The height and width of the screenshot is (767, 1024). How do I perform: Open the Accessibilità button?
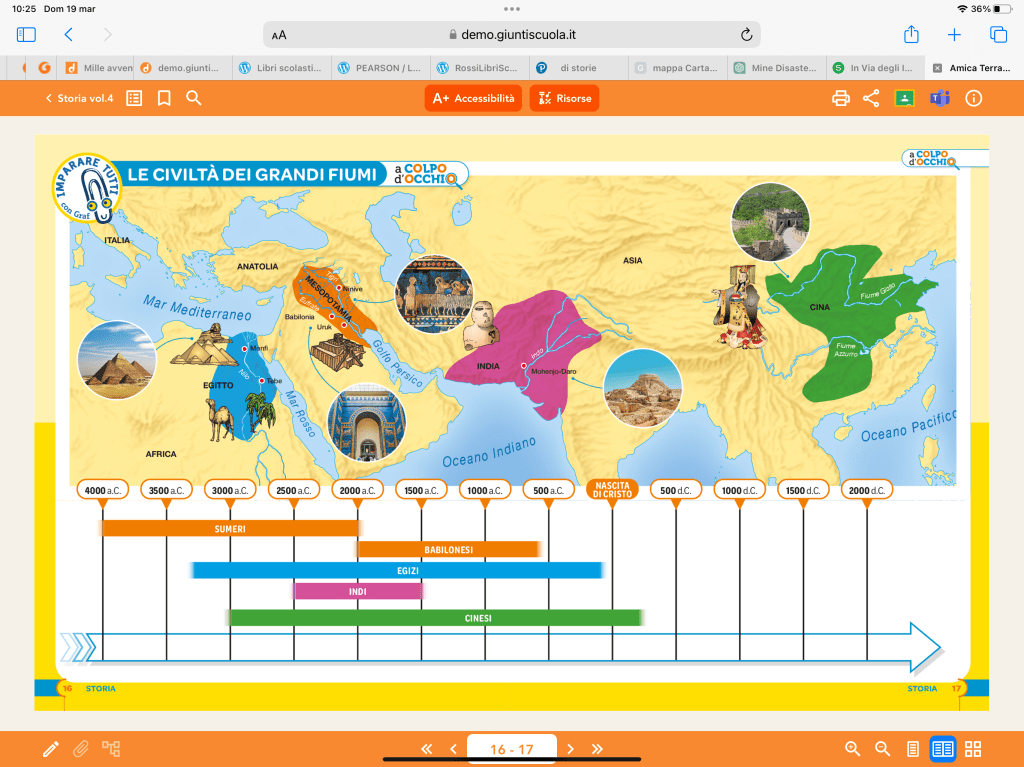pyautogui.click(x=473, y=98)
